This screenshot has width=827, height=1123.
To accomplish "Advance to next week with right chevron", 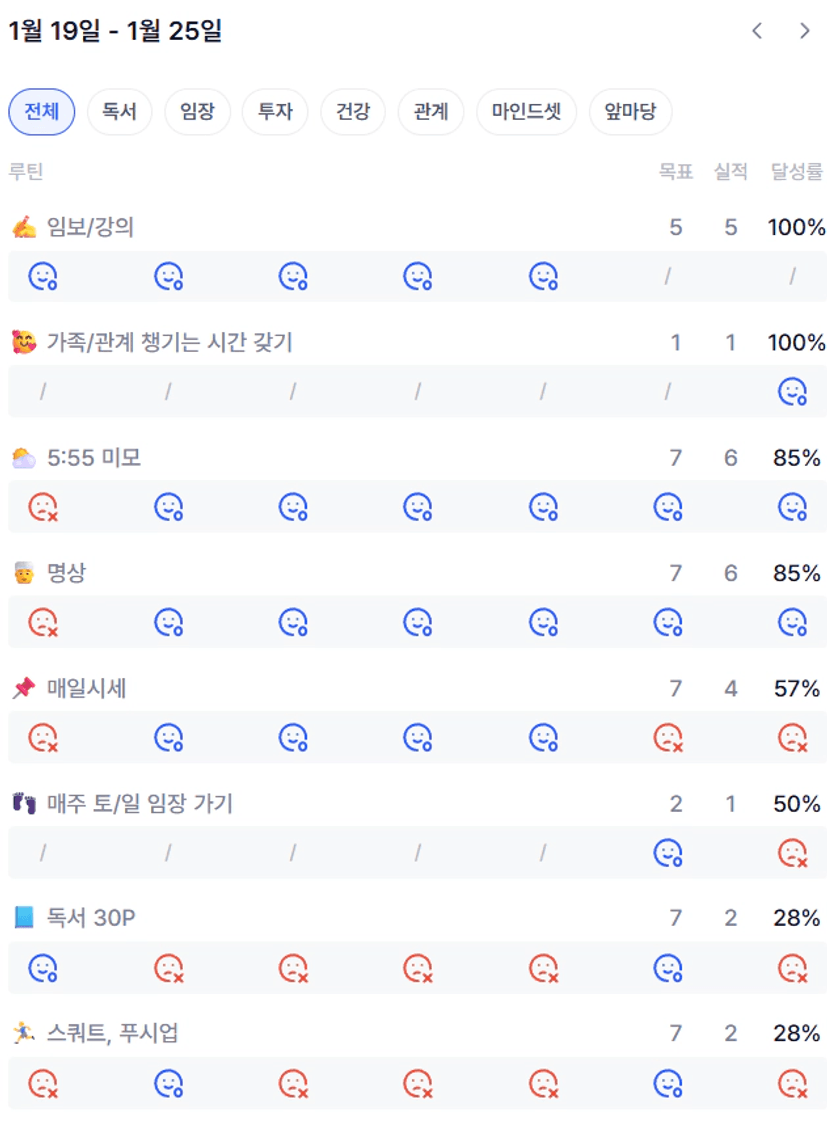I will (x=804, y=31).
